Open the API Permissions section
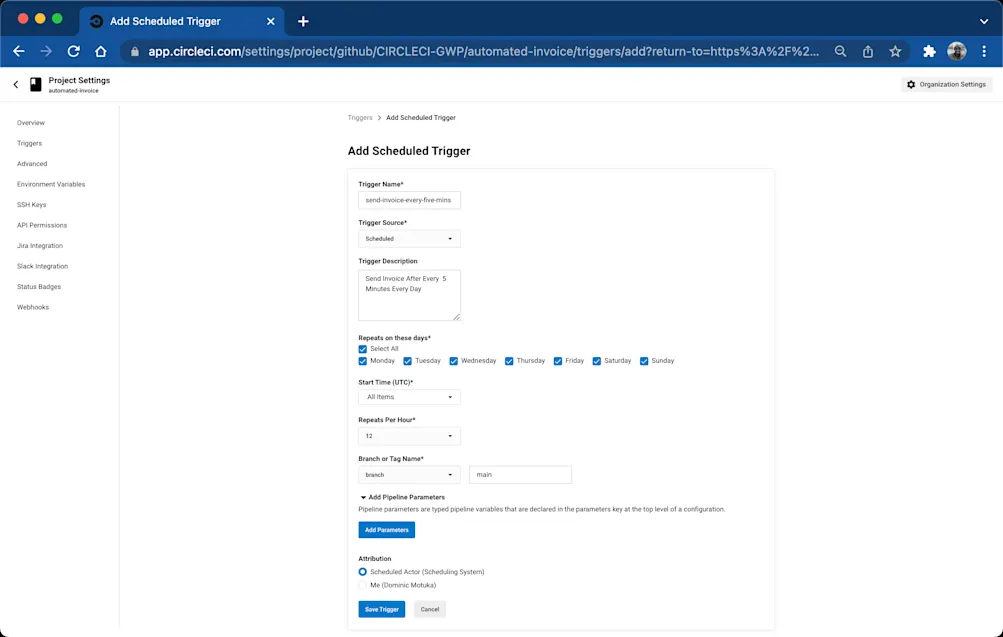1003x637 pixels. coord(42,225)
